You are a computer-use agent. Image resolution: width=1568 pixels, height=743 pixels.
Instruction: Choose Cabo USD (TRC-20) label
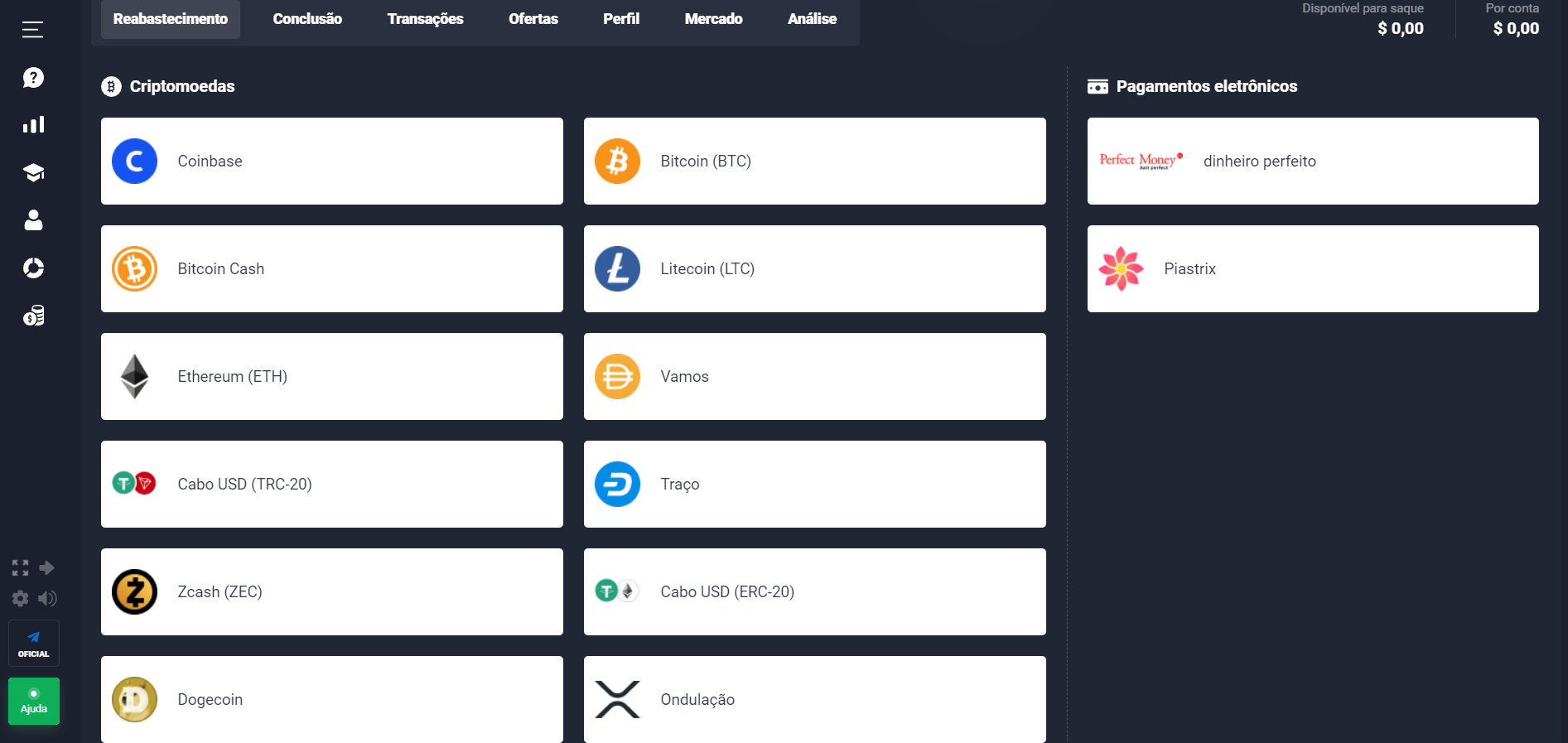(245, 485)
